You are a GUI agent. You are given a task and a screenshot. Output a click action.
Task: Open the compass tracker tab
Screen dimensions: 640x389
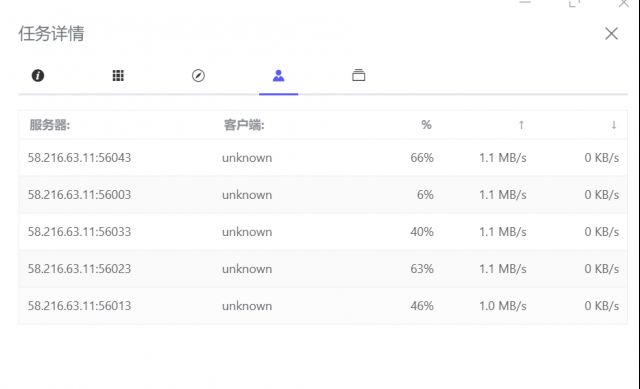click(198, 76)
